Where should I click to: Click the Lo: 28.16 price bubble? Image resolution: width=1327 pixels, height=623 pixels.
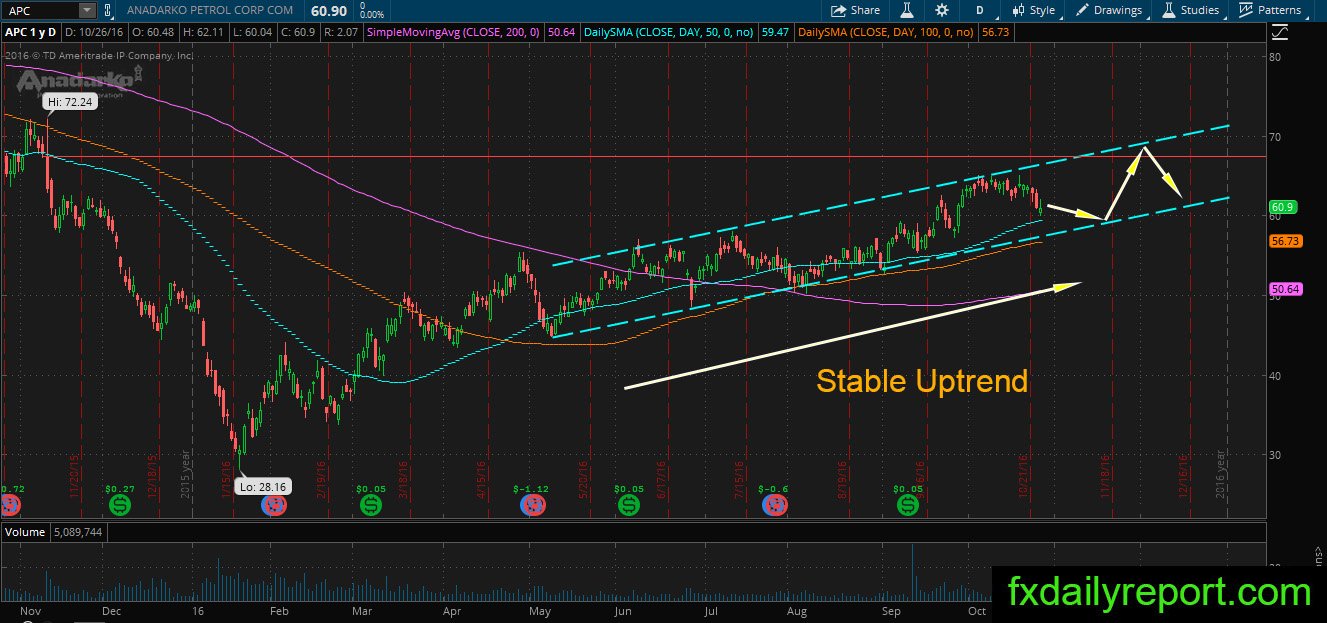coord(264,485)
